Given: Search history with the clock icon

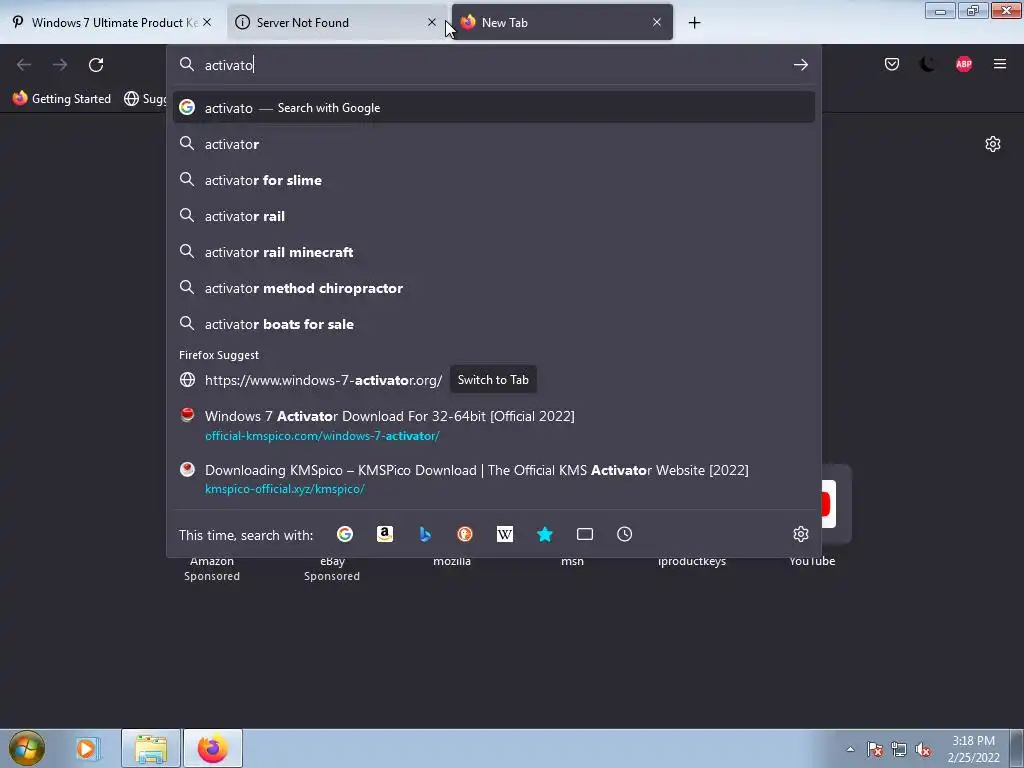Looking at the screenshot, I should (624, 534).
